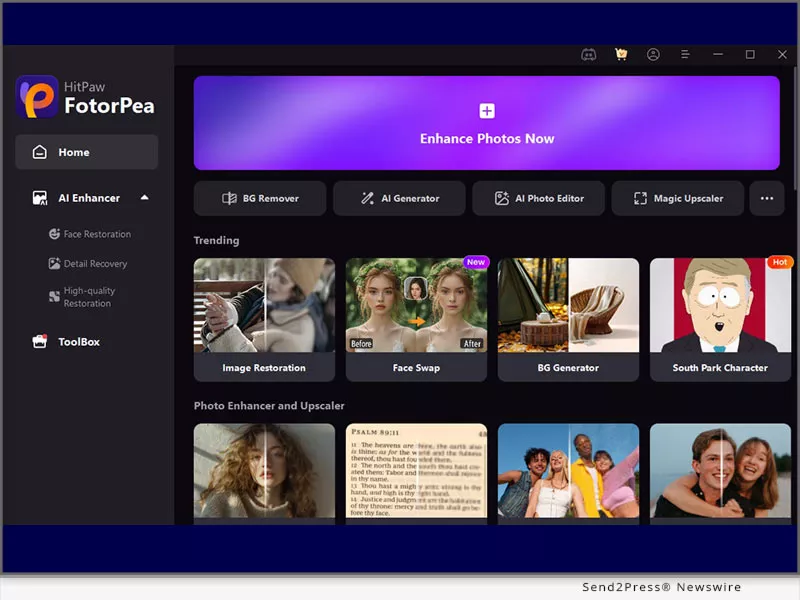
Task: Select the Magic Upscaler tool
Action: coord(677,199)
